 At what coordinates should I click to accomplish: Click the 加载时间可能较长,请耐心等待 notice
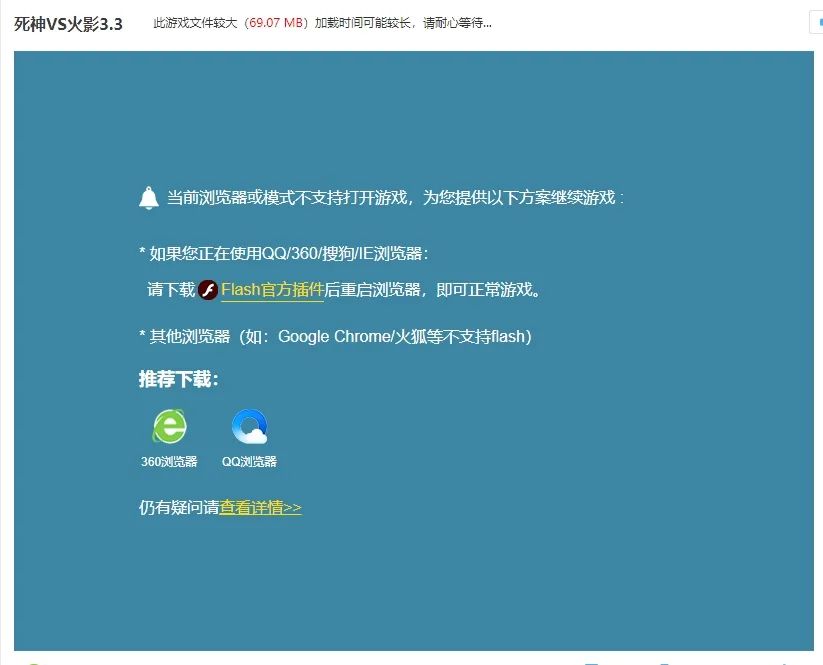(404, 23)
